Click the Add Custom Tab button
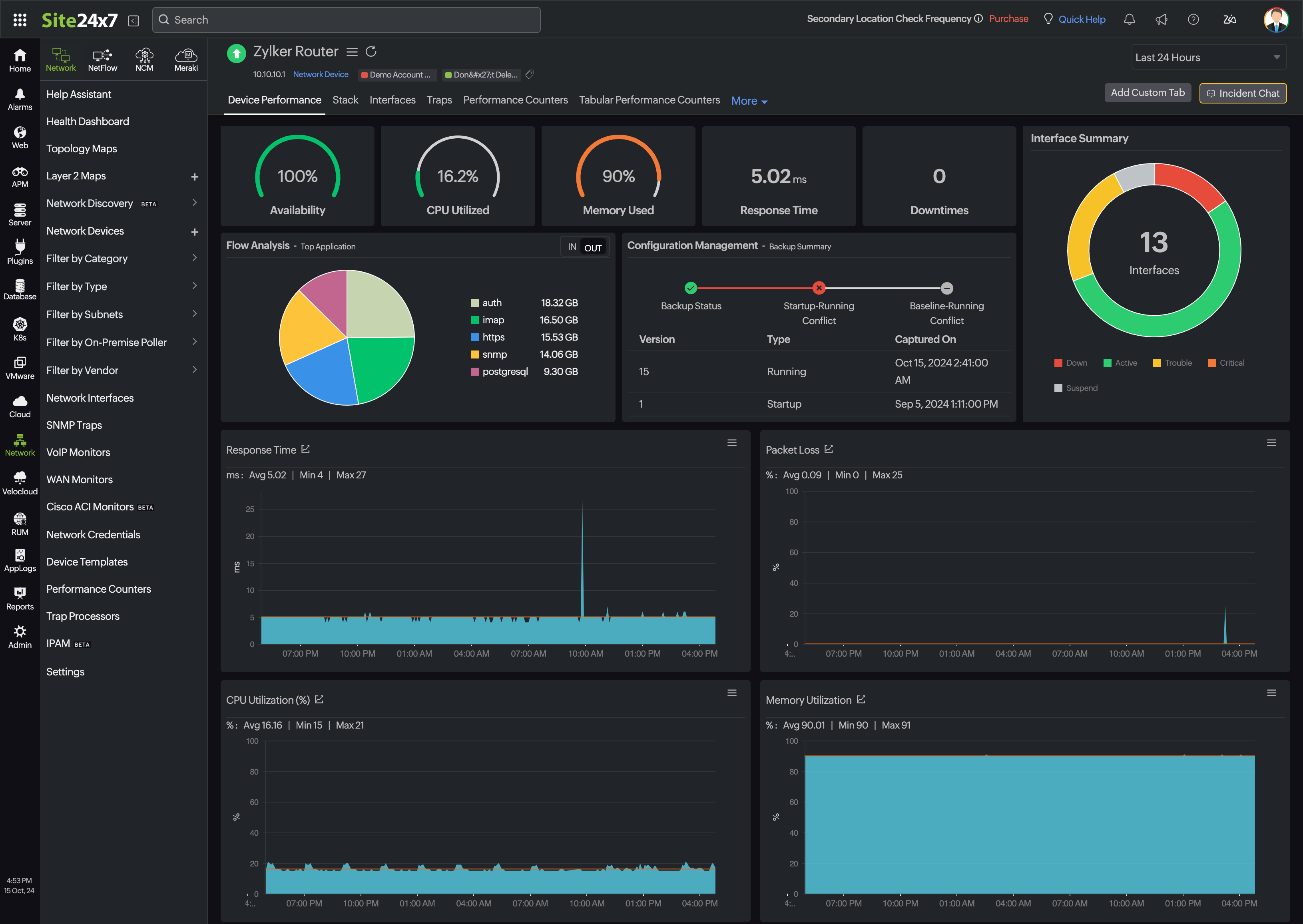The height and width of the screenshot is (924, 1303). coord(1148,92)
